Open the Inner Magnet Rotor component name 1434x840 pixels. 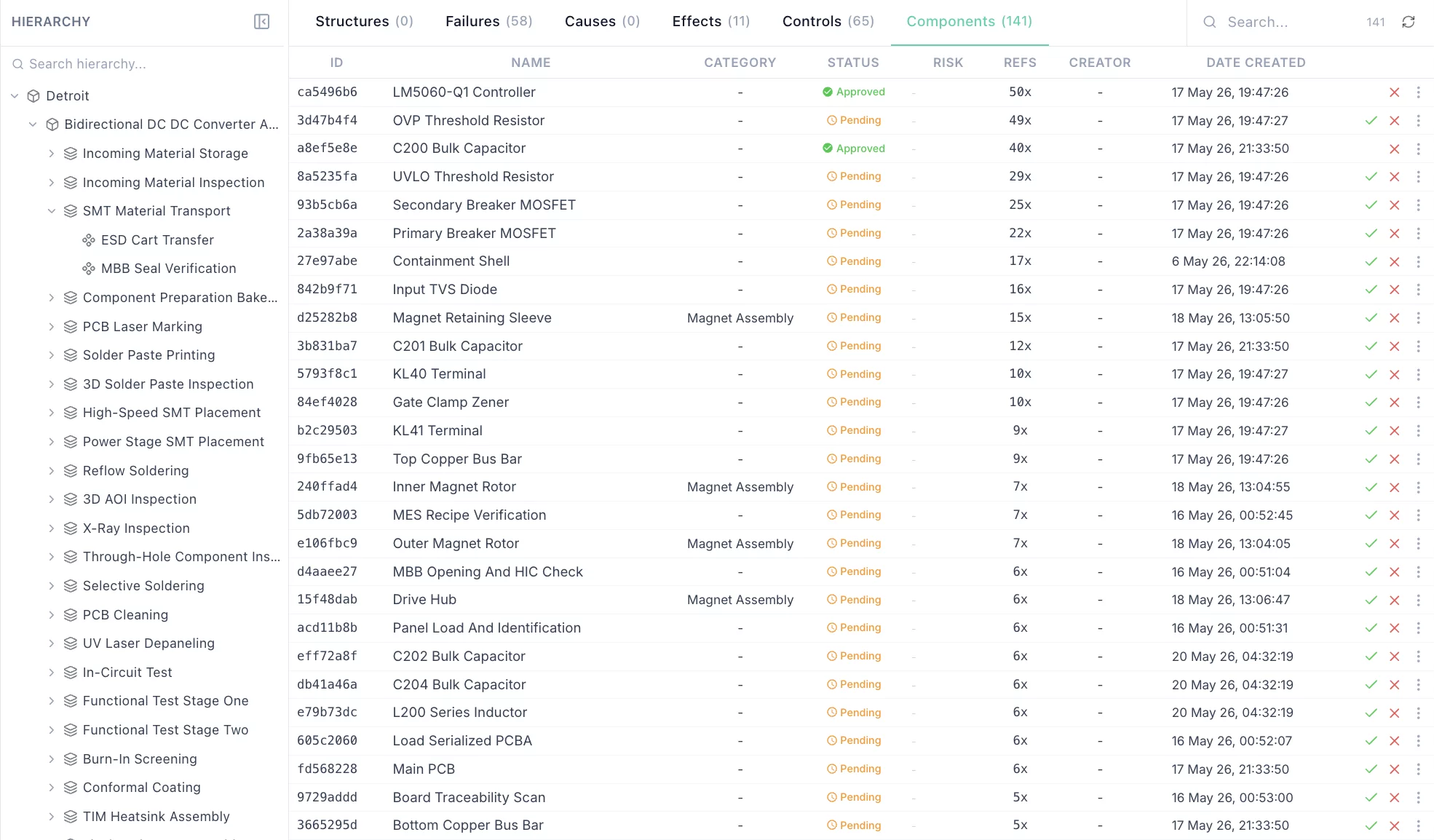tap(454, 487)
